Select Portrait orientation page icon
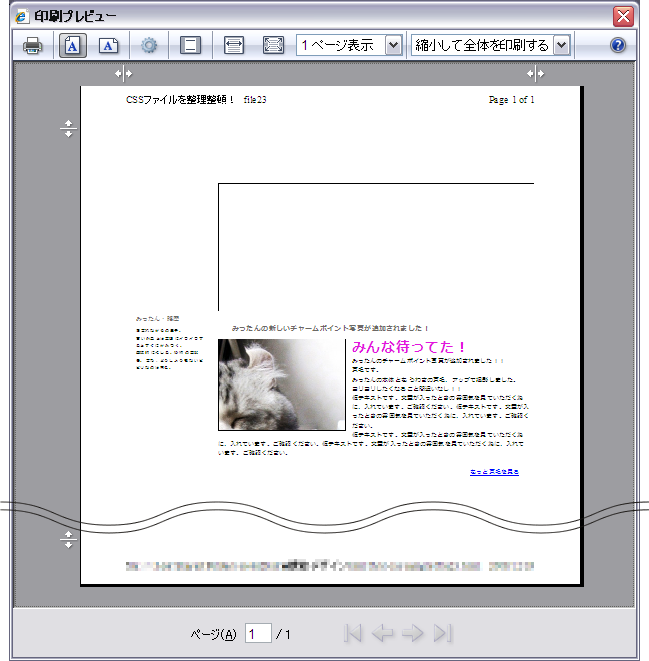649x661 pixels. click(72, 45)
